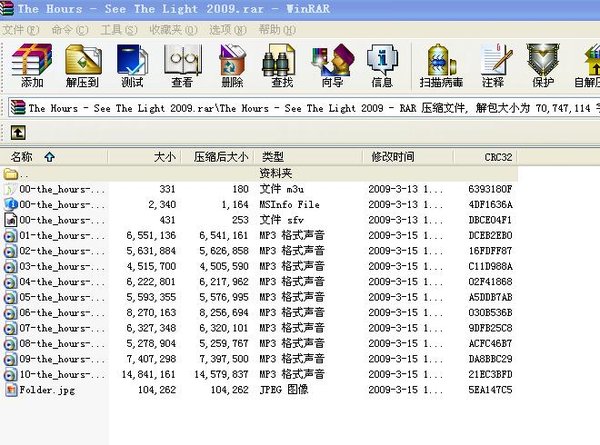Open the 文件(F) menu
Screen dimensions: 600x445
click(21, 30)
